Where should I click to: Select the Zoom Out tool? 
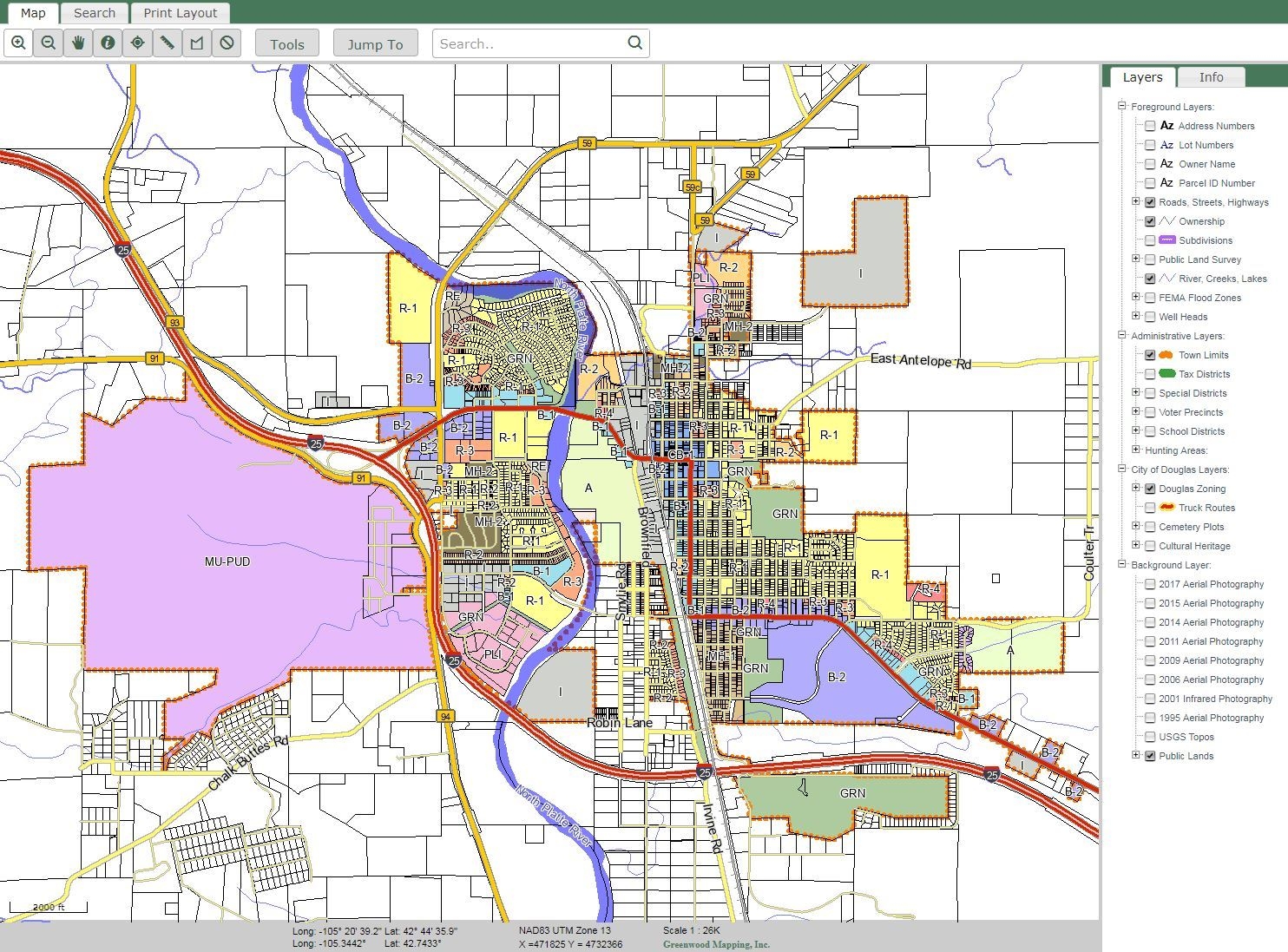(49, 43)
